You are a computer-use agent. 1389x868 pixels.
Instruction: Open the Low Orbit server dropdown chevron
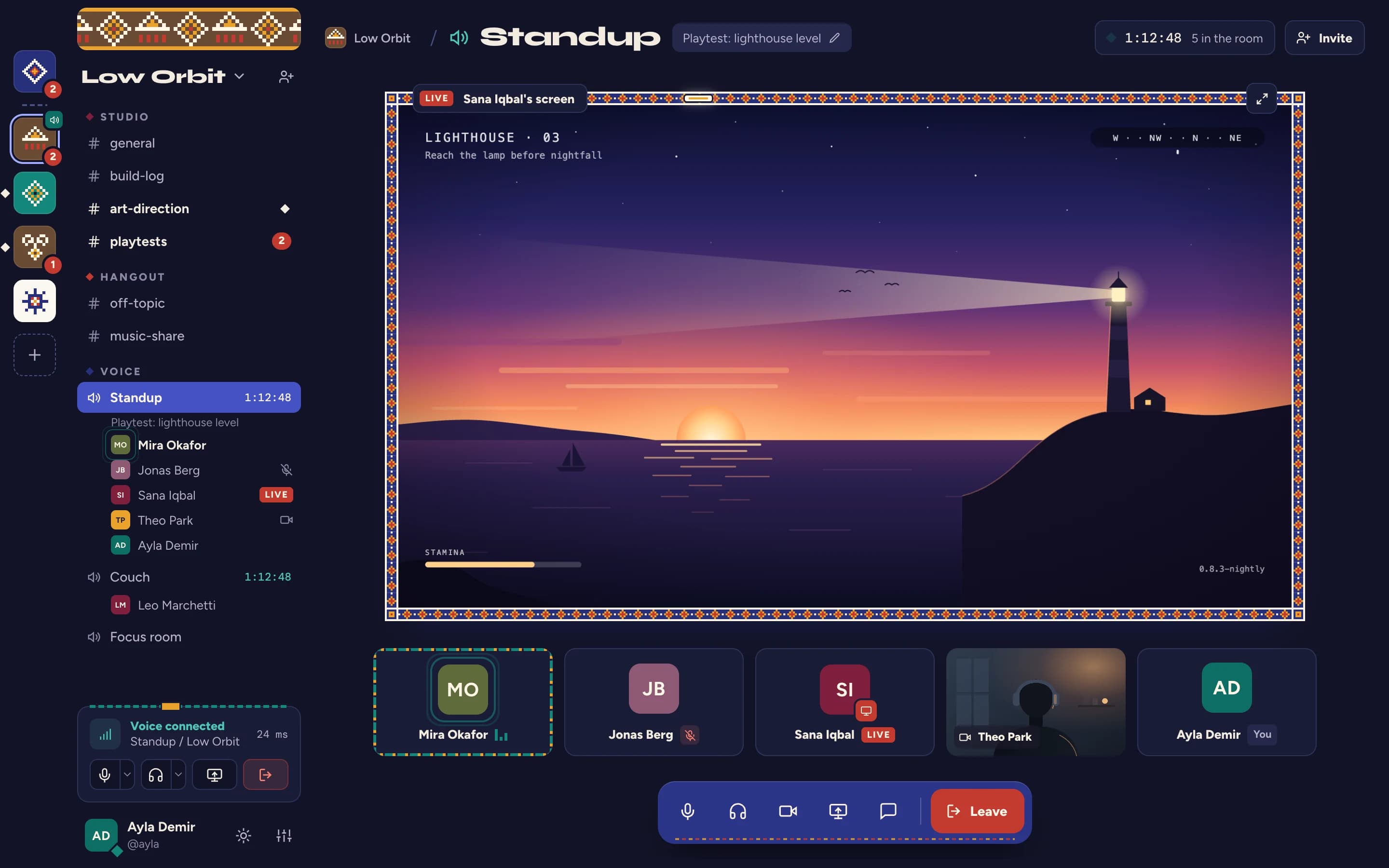[x=239, y=76]
